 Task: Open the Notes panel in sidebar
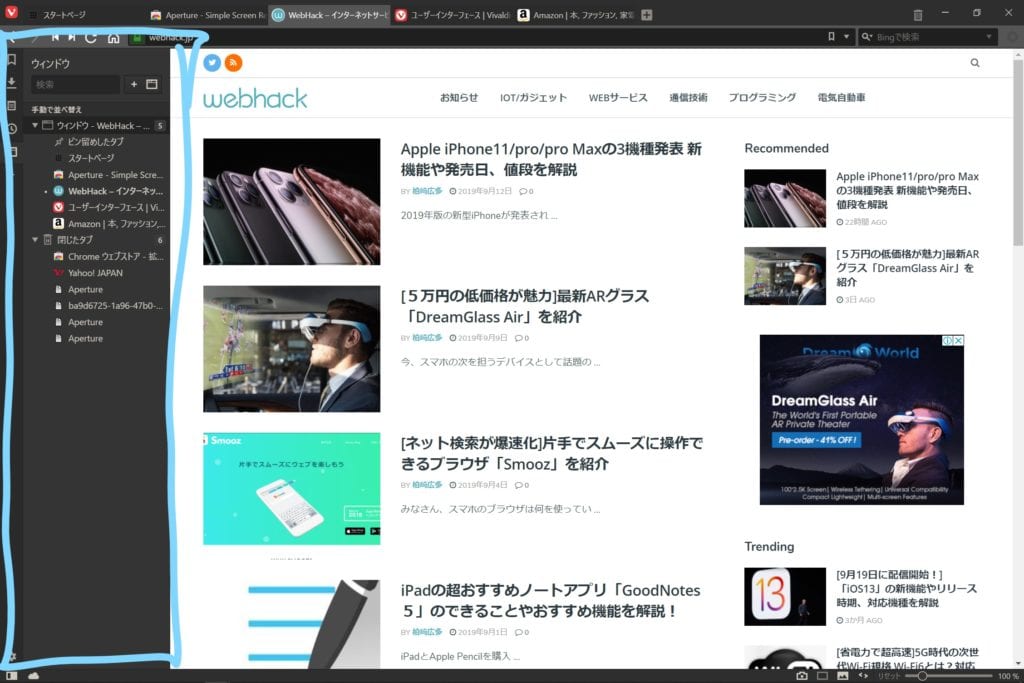[11, 105]
